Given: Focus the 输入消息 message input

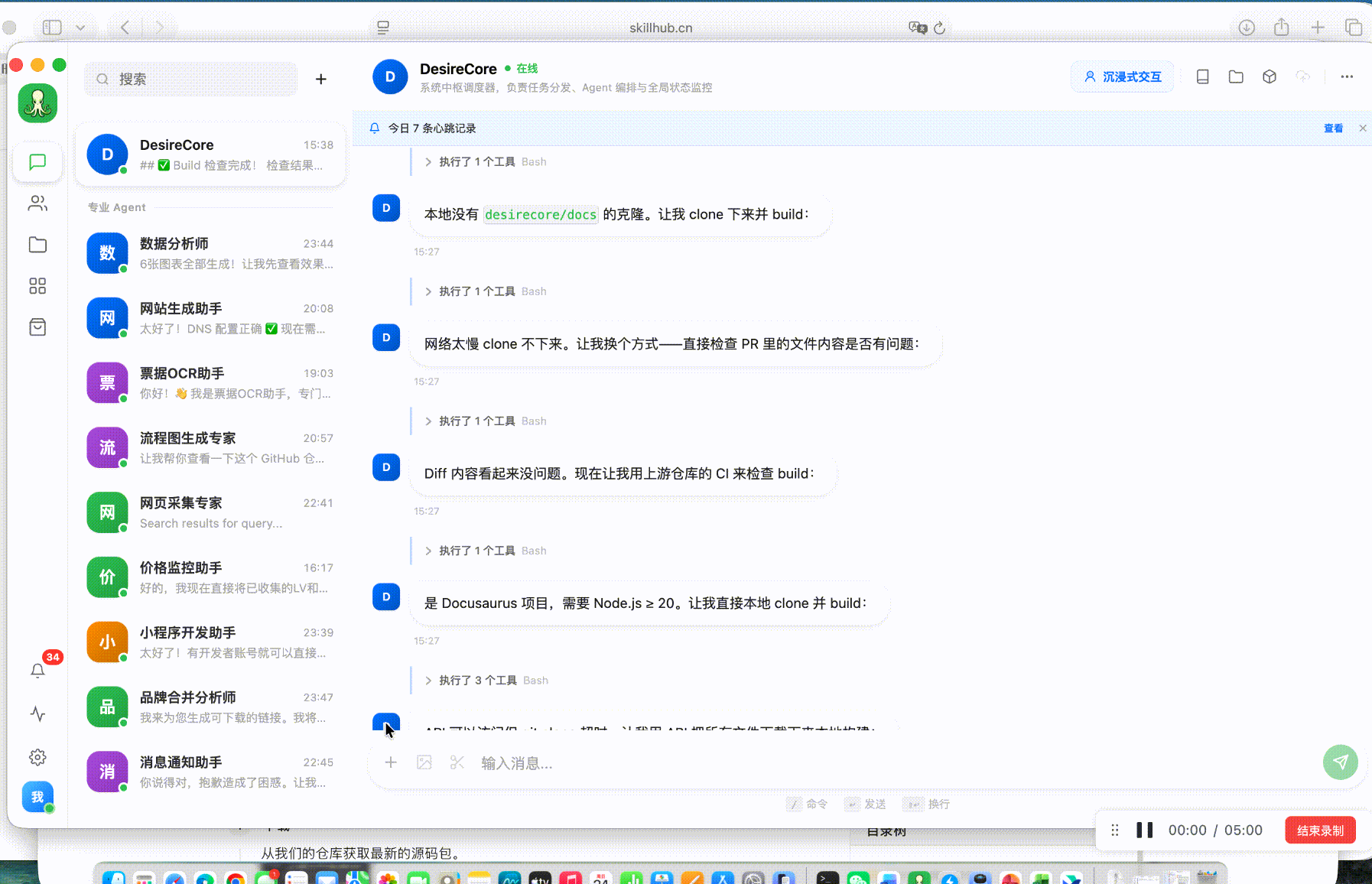Looking at the screenshot, I should pos(895,763).
